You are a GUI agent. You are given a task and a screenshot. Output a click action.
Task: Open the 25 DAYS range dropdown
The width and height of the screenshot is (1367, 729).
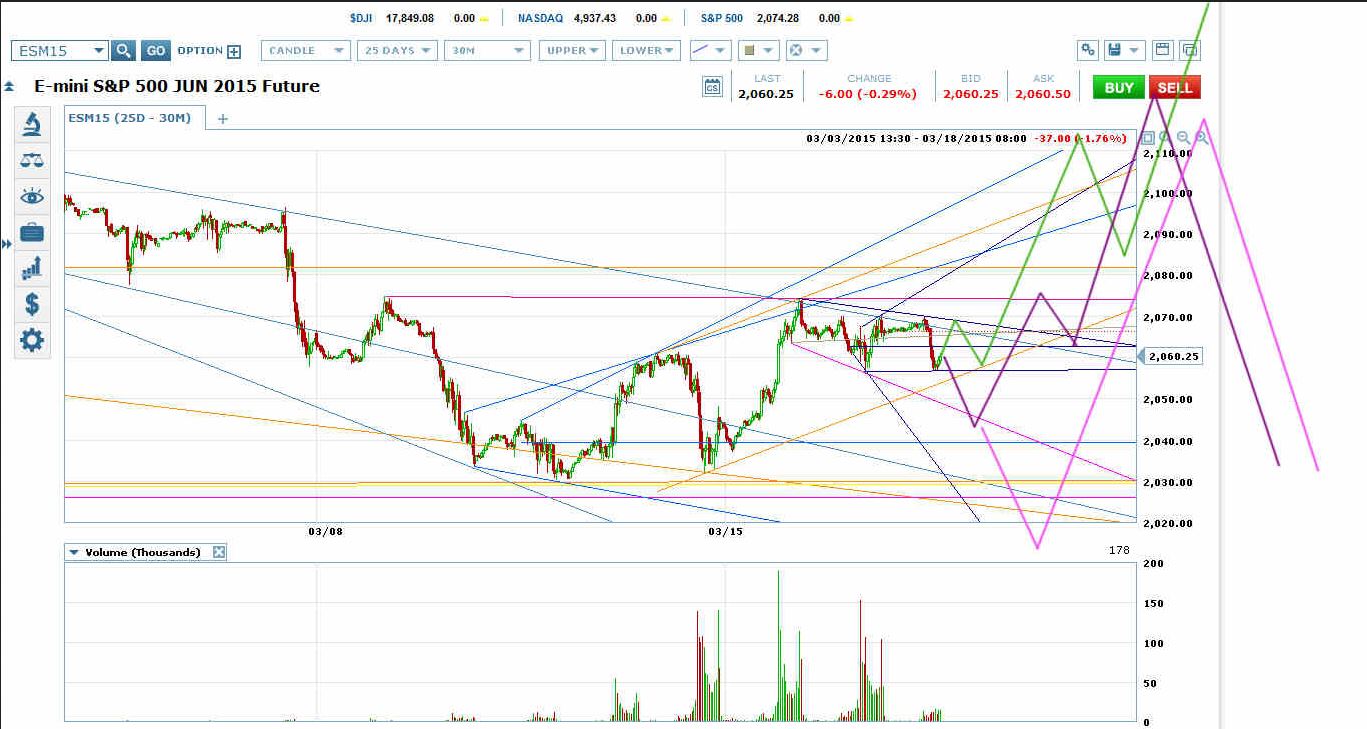point(399,50)
